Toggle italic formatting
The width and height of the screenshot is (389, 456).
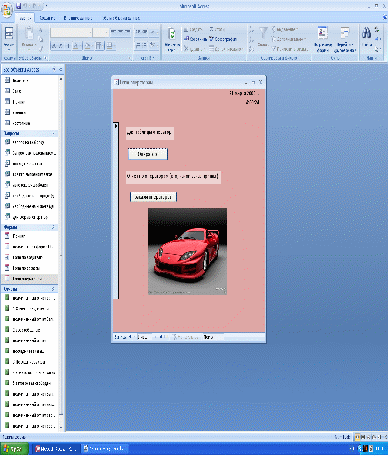60,46
